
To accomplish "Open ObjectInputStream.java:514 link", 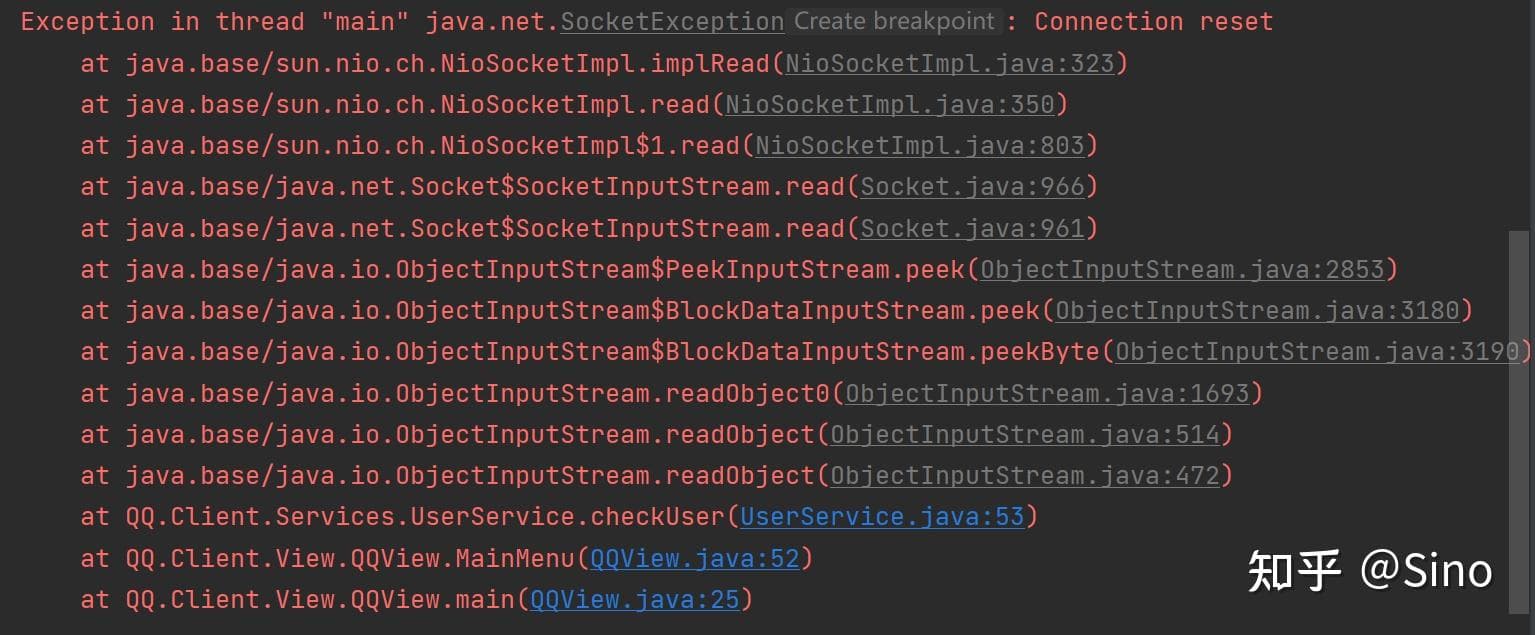I will [x=1025, y=435].
